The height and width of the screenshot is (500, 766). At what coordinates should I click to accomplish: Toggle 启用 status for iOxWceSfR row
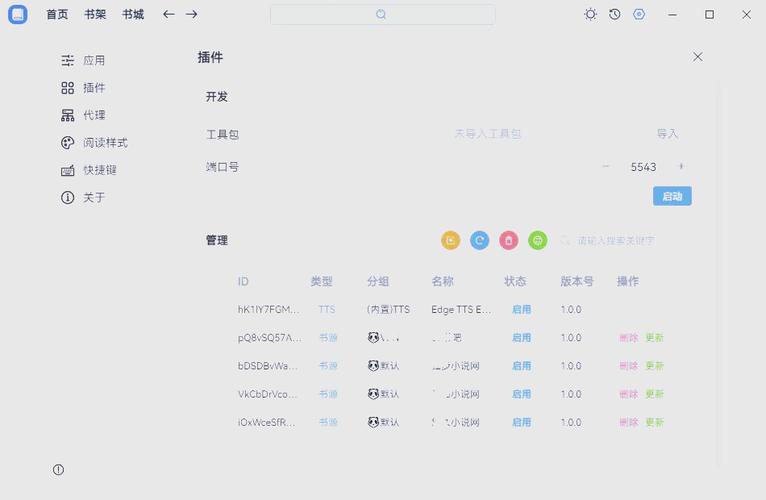pos(521,422)
